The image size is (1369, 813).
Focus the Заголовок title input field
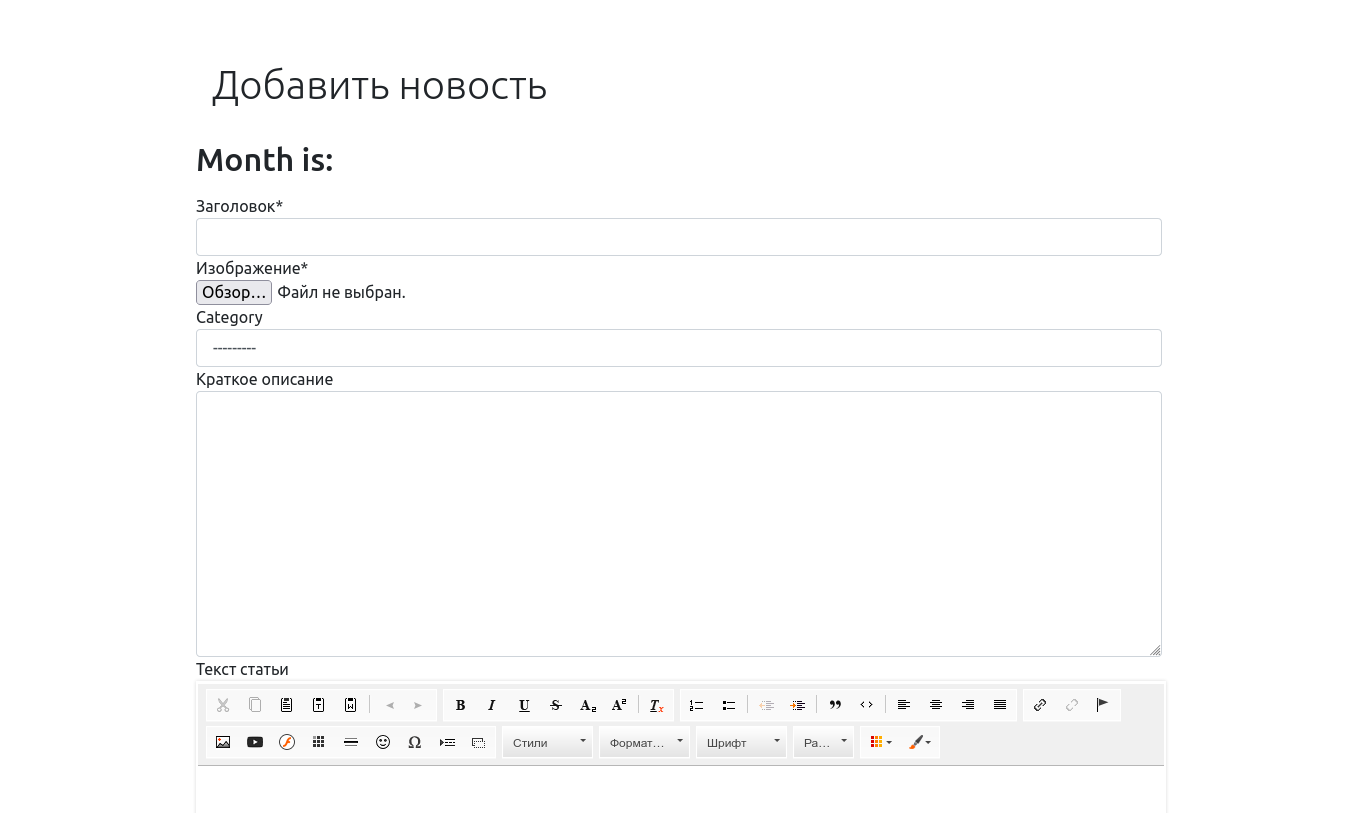coord(678,237)
